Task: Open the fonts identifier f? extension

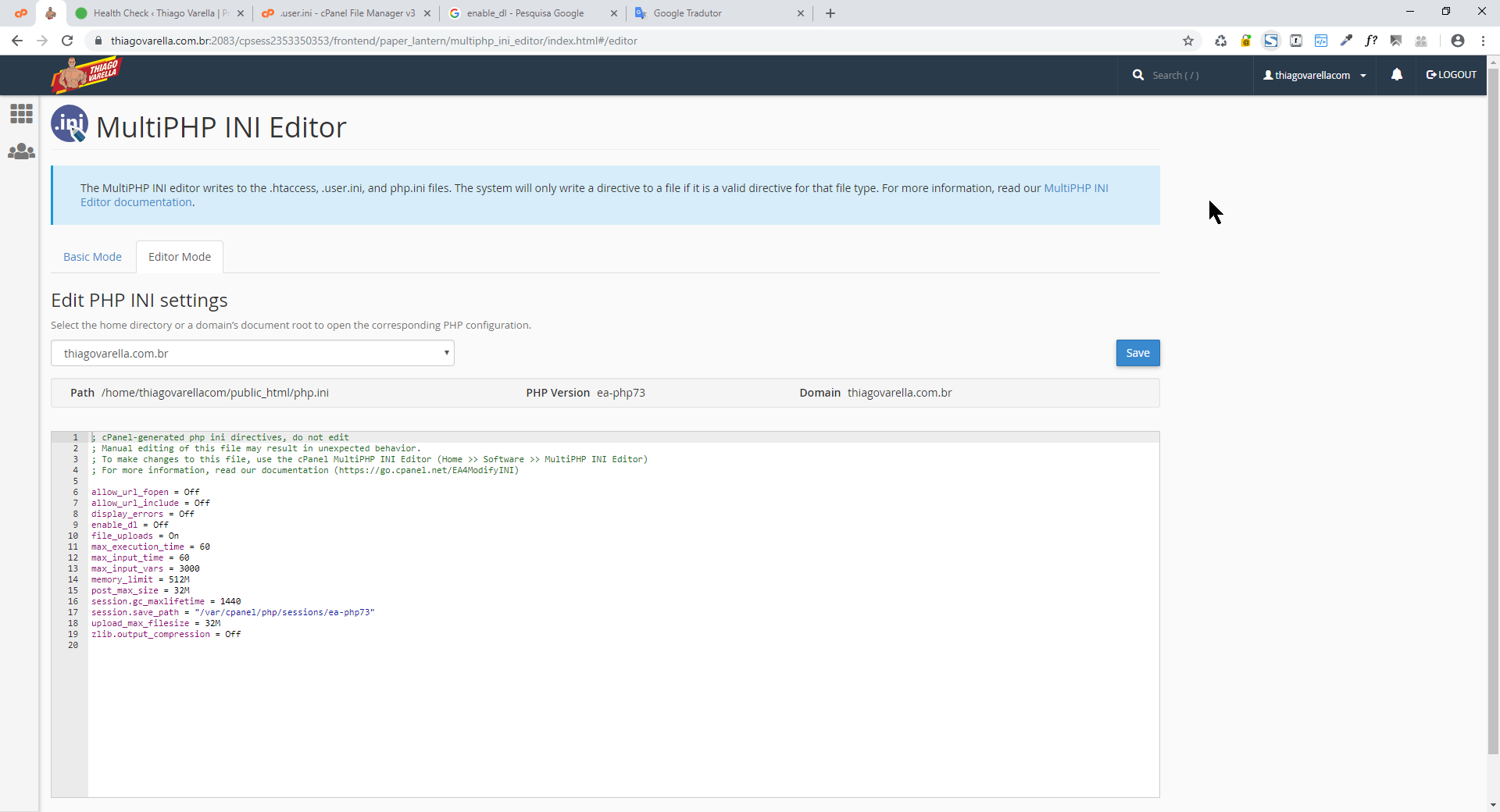Action: pyautogui.click(x=1371, y=41)
